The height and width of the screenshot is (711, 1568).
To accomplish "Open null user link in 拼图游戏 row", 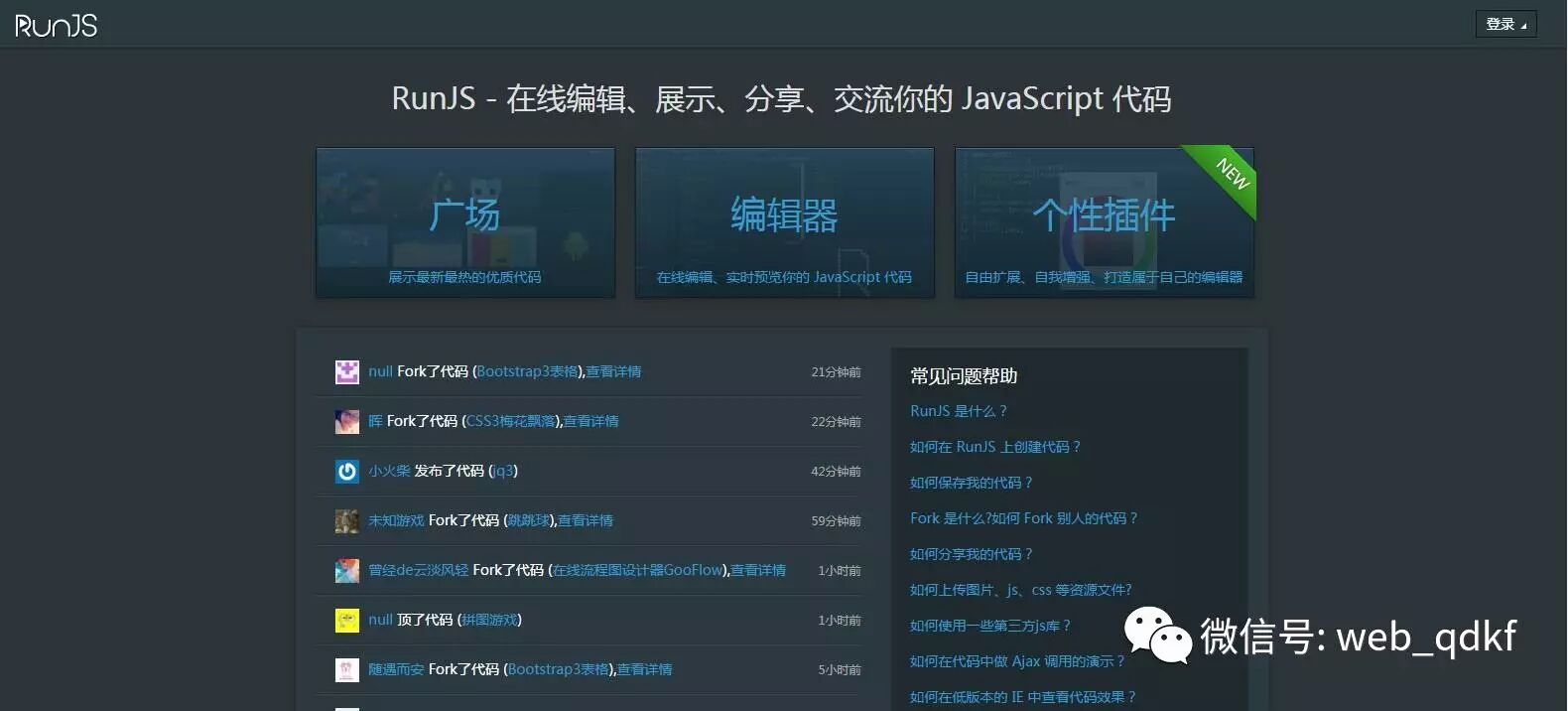I will coord(381,620).
